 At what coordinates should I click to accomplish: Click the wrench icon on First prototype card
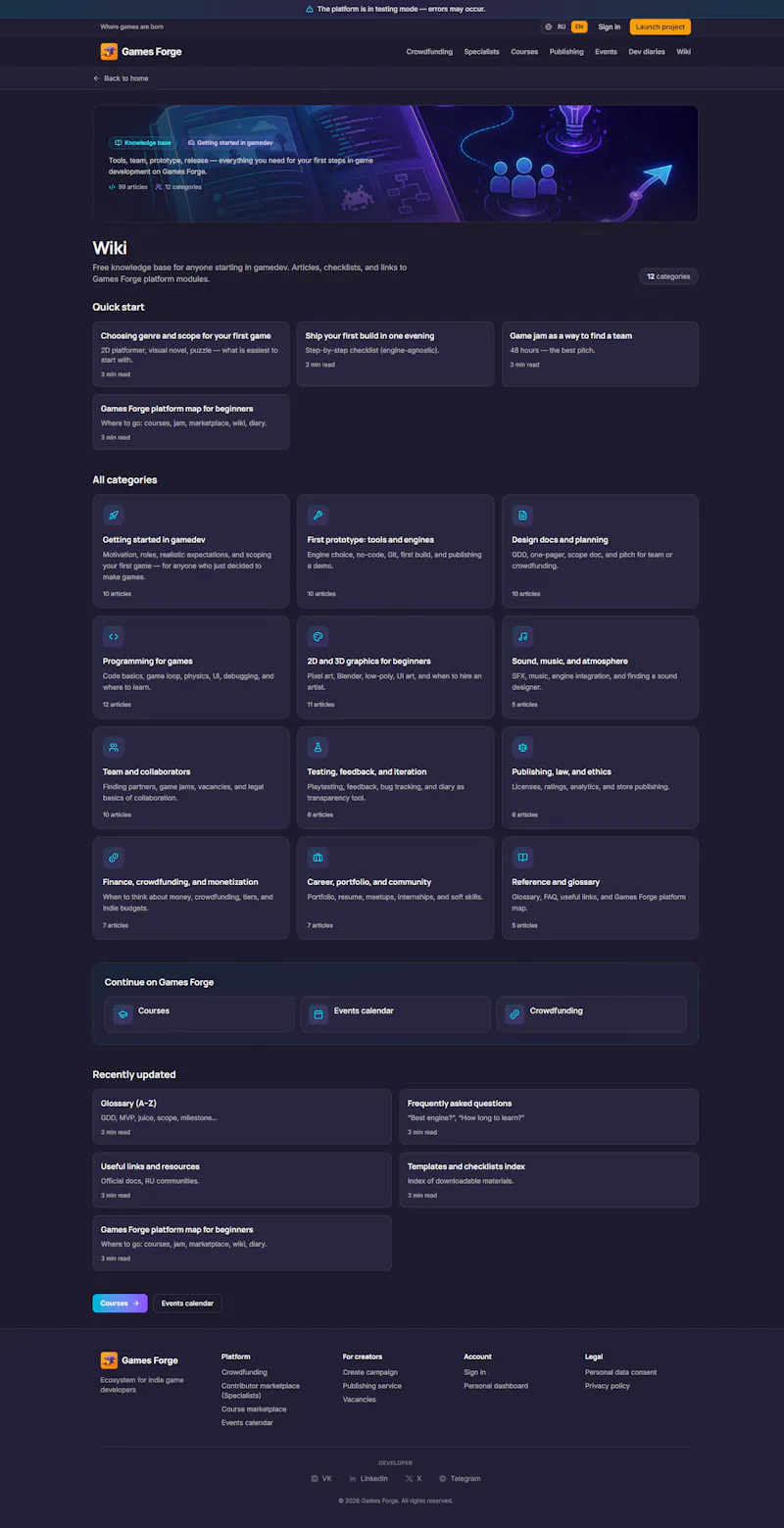tap(318, 516)
